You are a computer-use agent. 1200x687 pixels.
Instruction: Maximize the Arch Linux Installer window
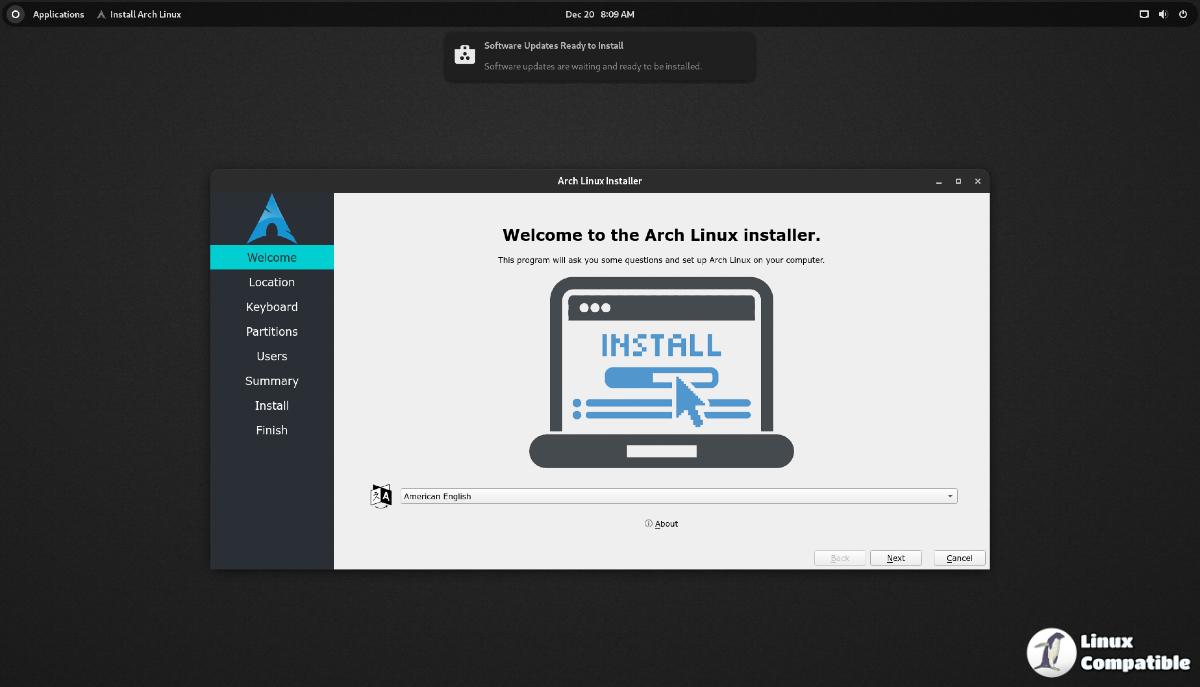pyautogui.click(x=958, y=181)
